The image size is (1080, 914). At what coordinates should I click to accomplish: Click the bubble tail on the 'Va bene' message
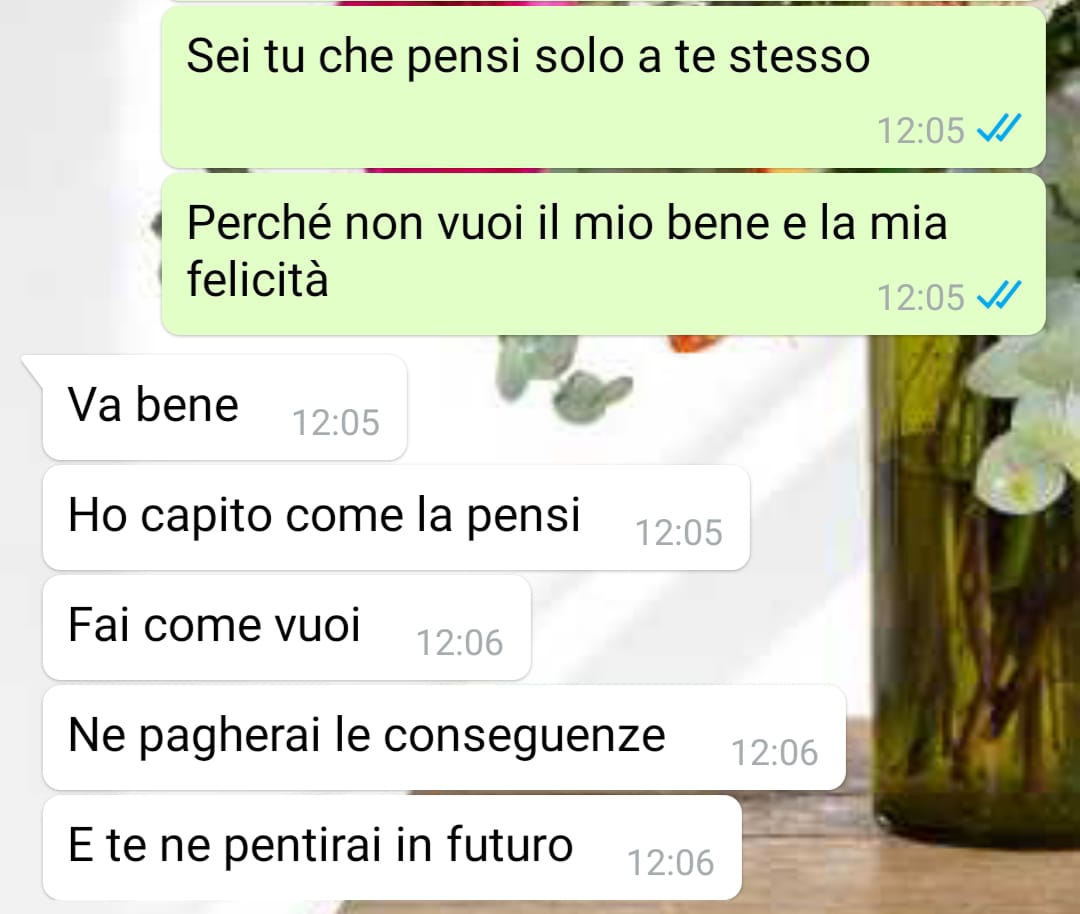33,368
